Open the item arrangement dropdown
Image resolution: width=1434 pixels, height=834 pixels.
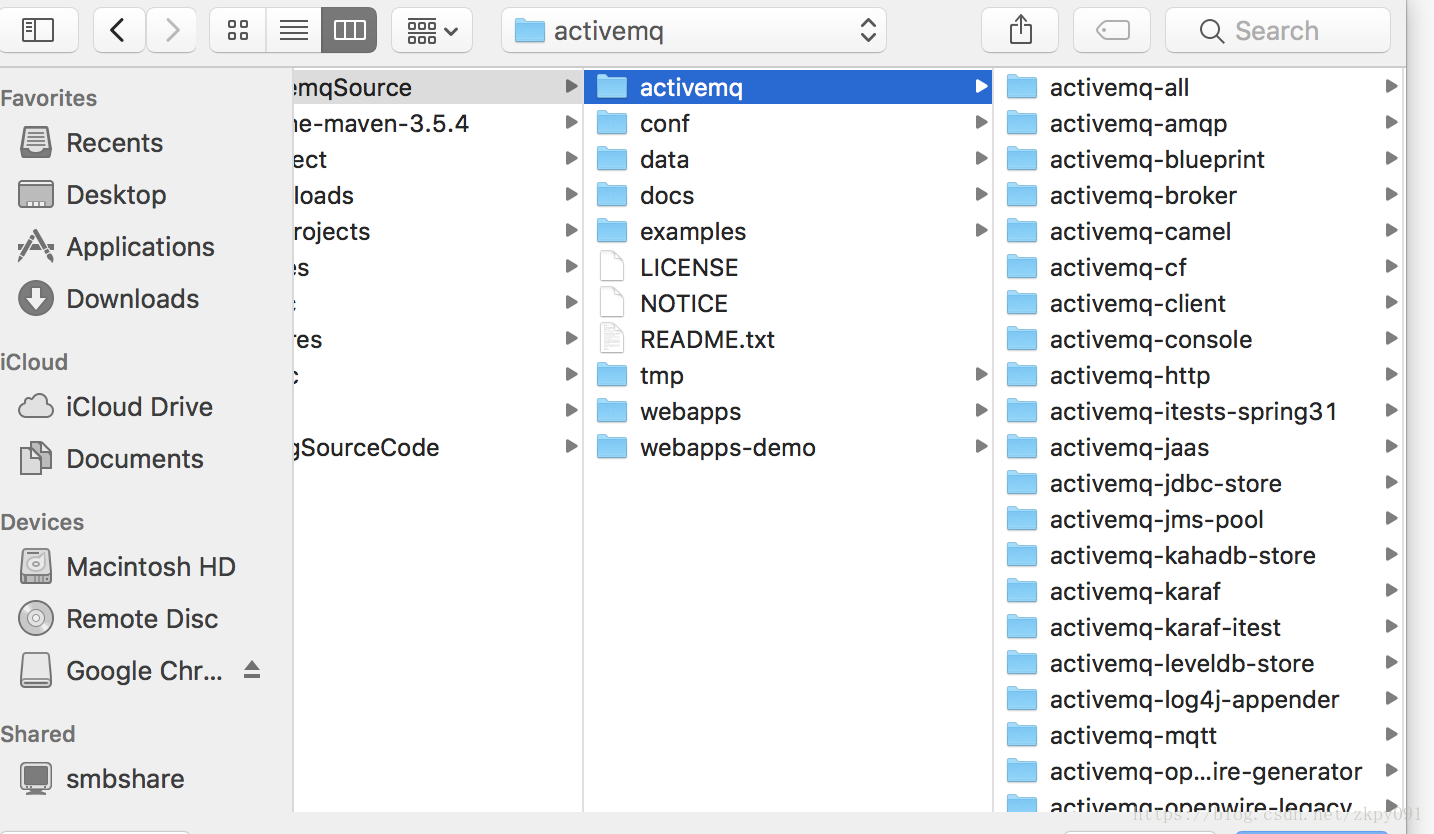(432, 30)
